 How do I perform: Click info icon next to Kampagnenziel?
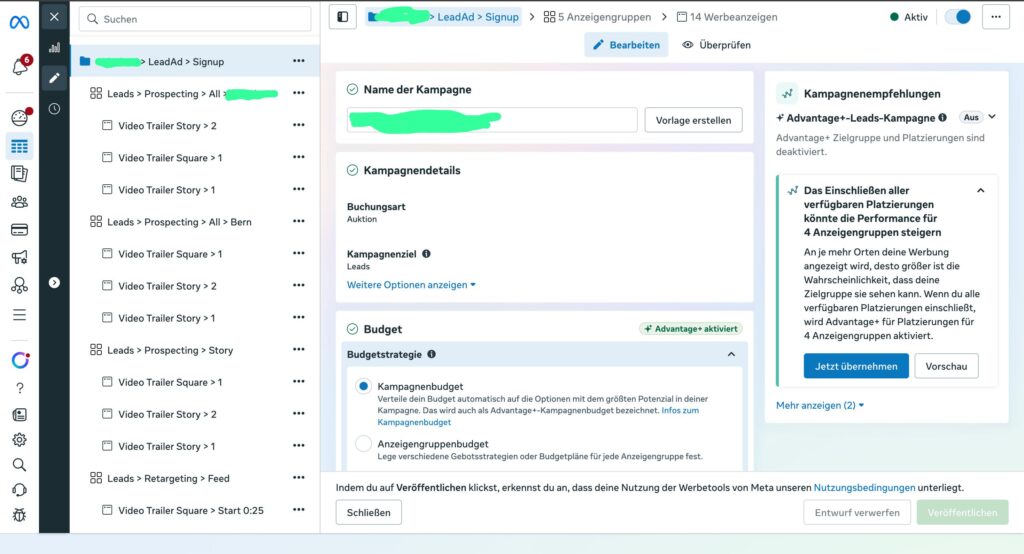point(426,253)
